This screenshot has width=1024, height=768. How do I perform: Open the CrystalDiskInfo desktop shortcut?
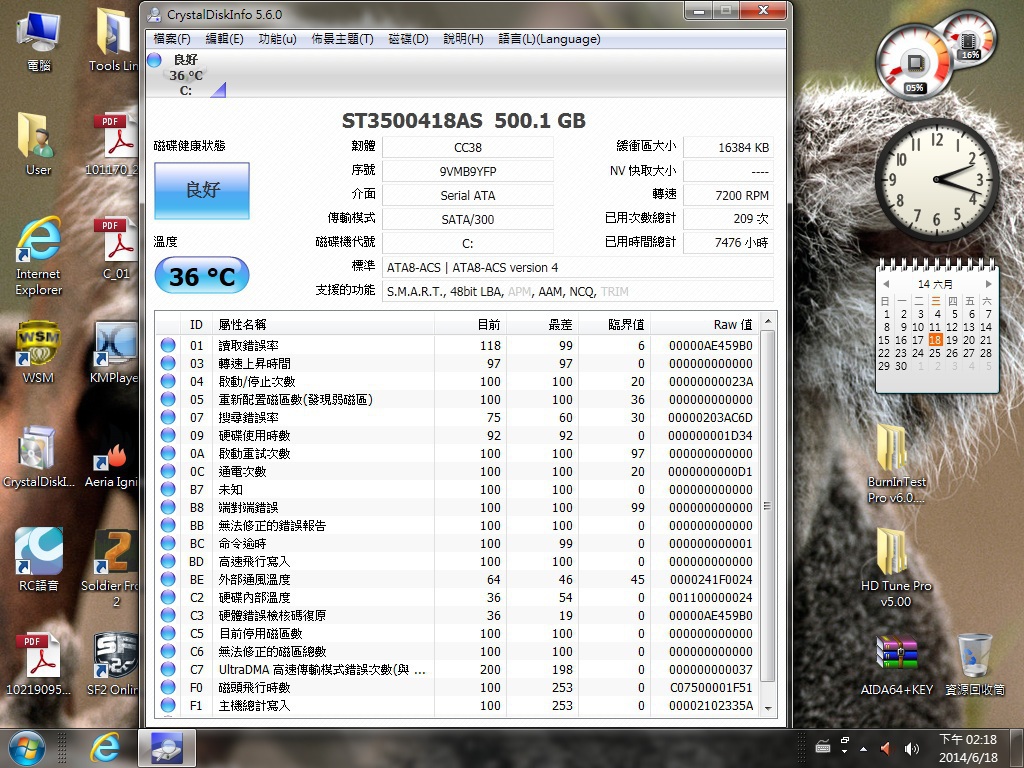click(x=39, y=457)
